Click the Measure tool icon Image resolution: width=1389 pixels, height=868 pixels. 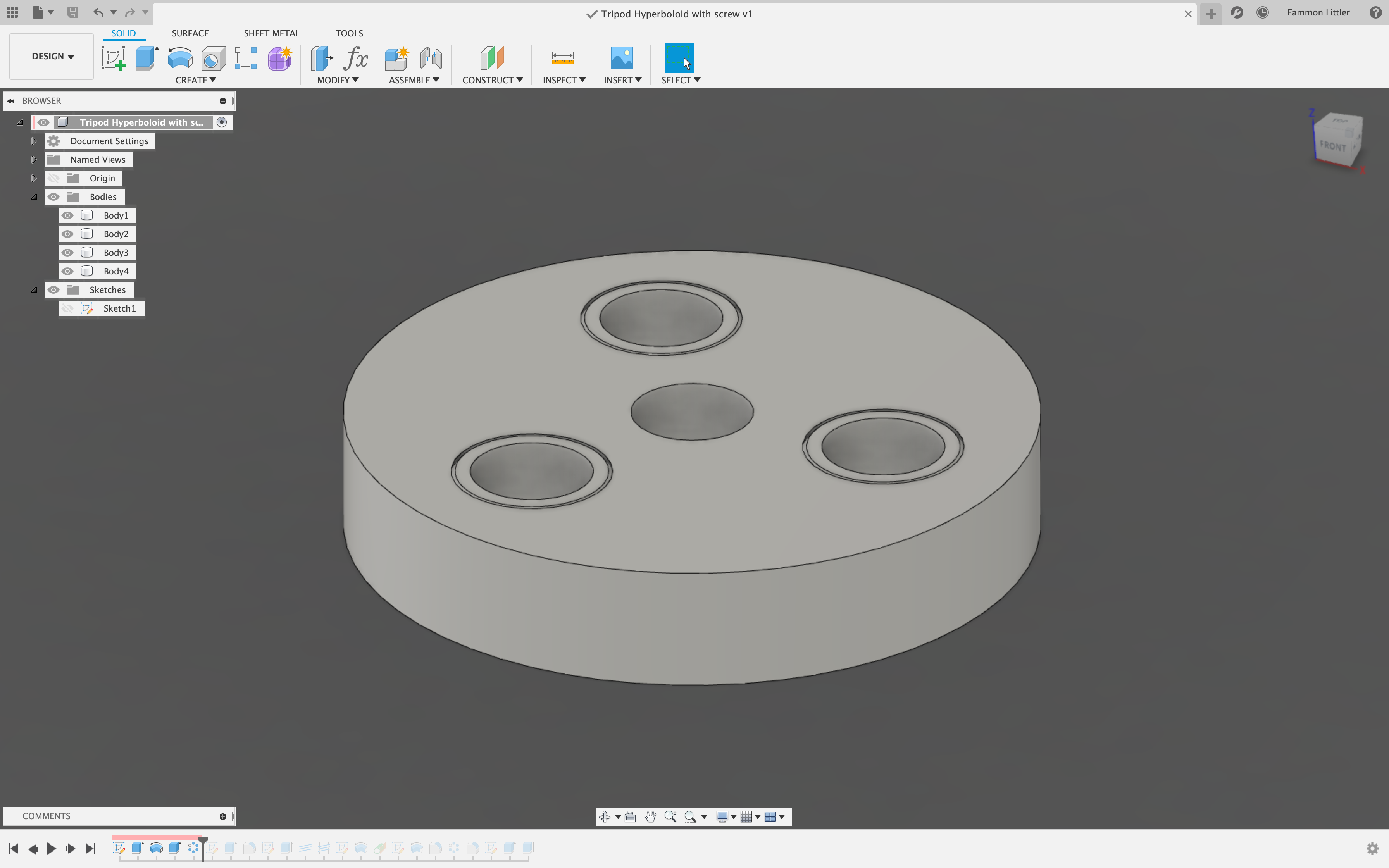pyautogui.click(x=562, y=58)
